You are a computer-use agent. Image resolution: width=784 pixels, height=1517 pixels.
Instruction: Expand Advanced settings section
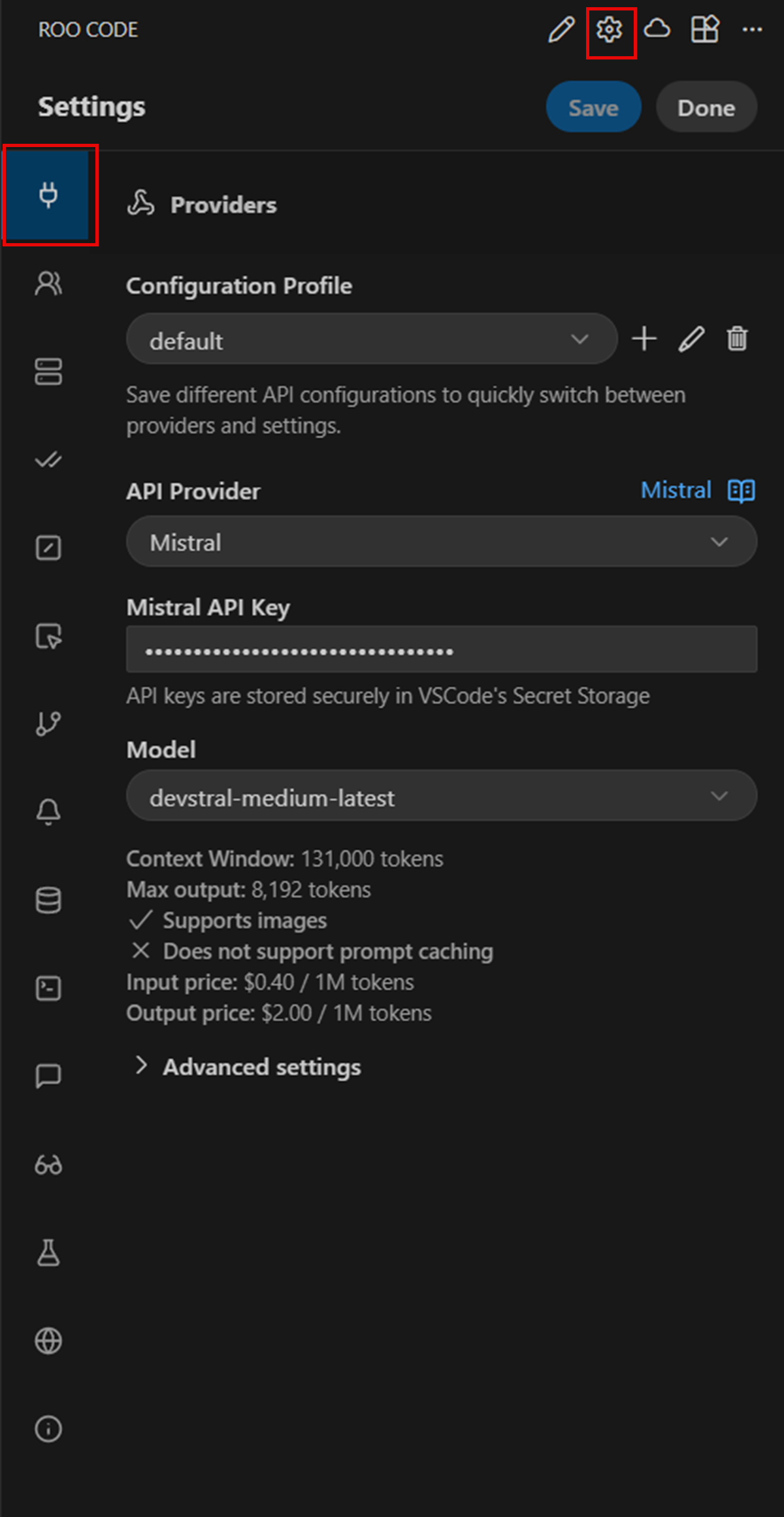click(261, 1067)
